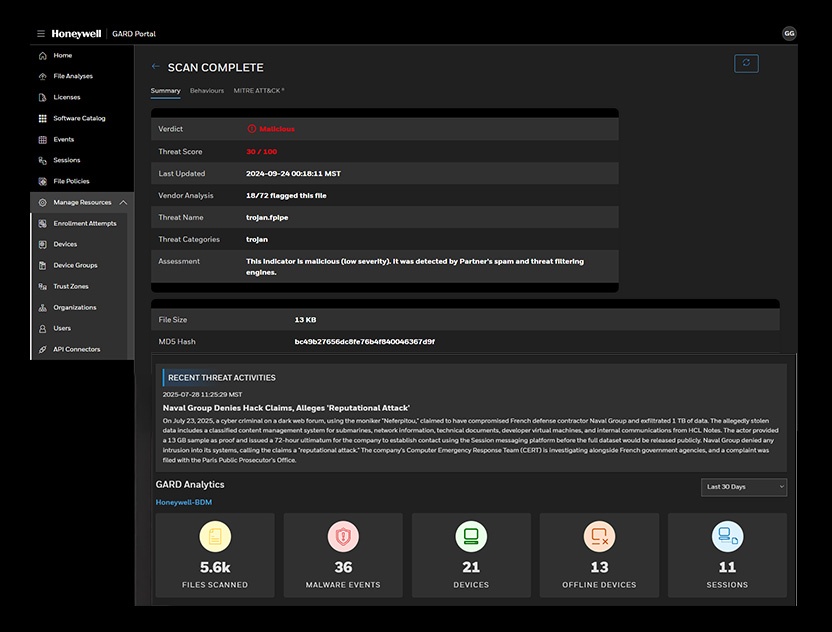Click the Organizations icon
The image size is (832, 632).
(42, 308)
